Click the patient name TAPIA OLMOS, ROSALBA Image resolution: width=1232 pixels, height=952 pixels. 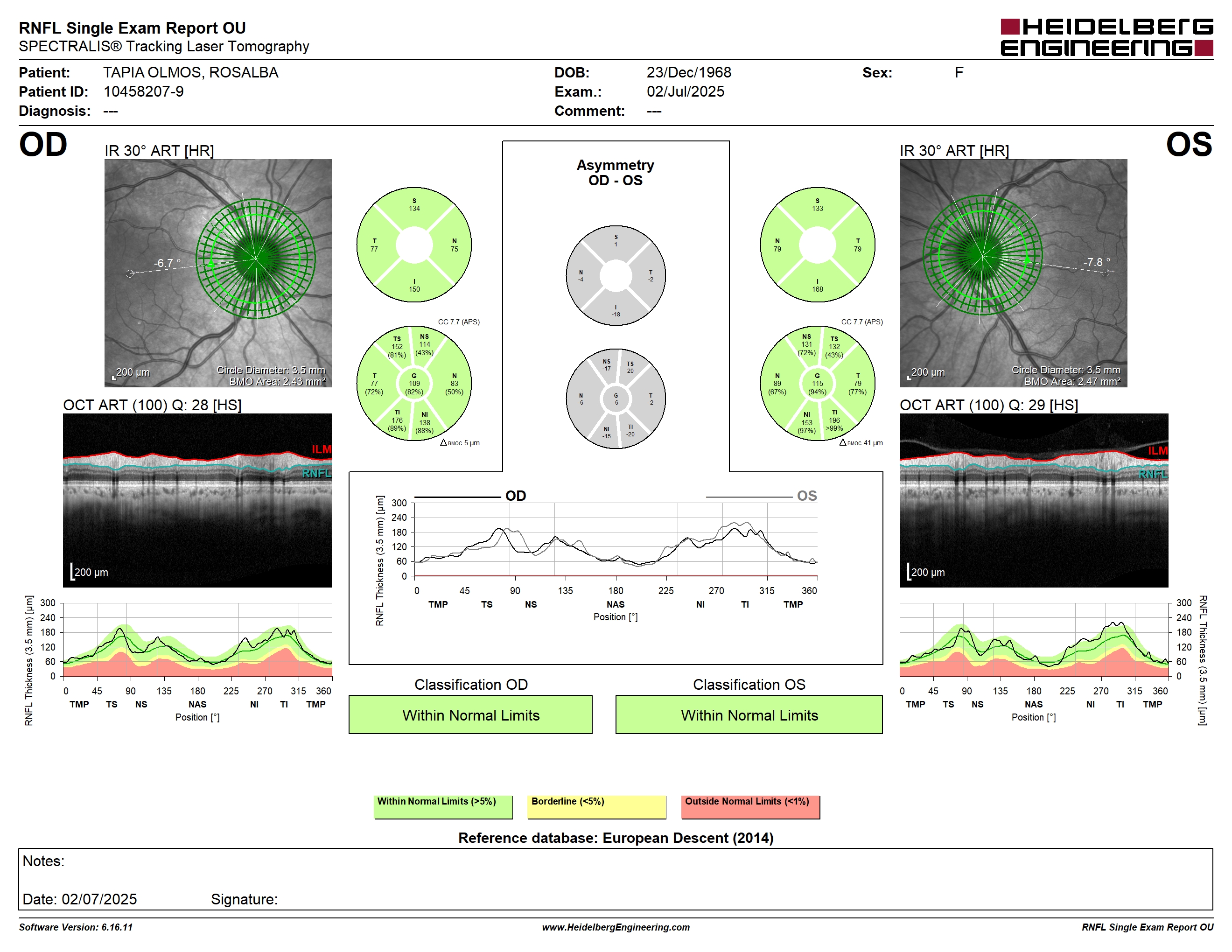(x=191, y=73)
